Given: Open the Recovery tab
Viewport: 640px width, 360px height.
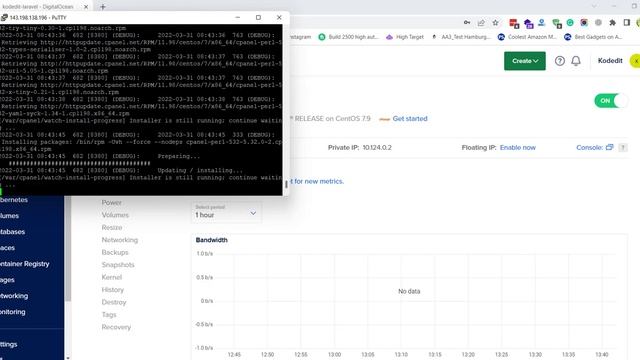Looking at the screenshot, I should point(116,327).
